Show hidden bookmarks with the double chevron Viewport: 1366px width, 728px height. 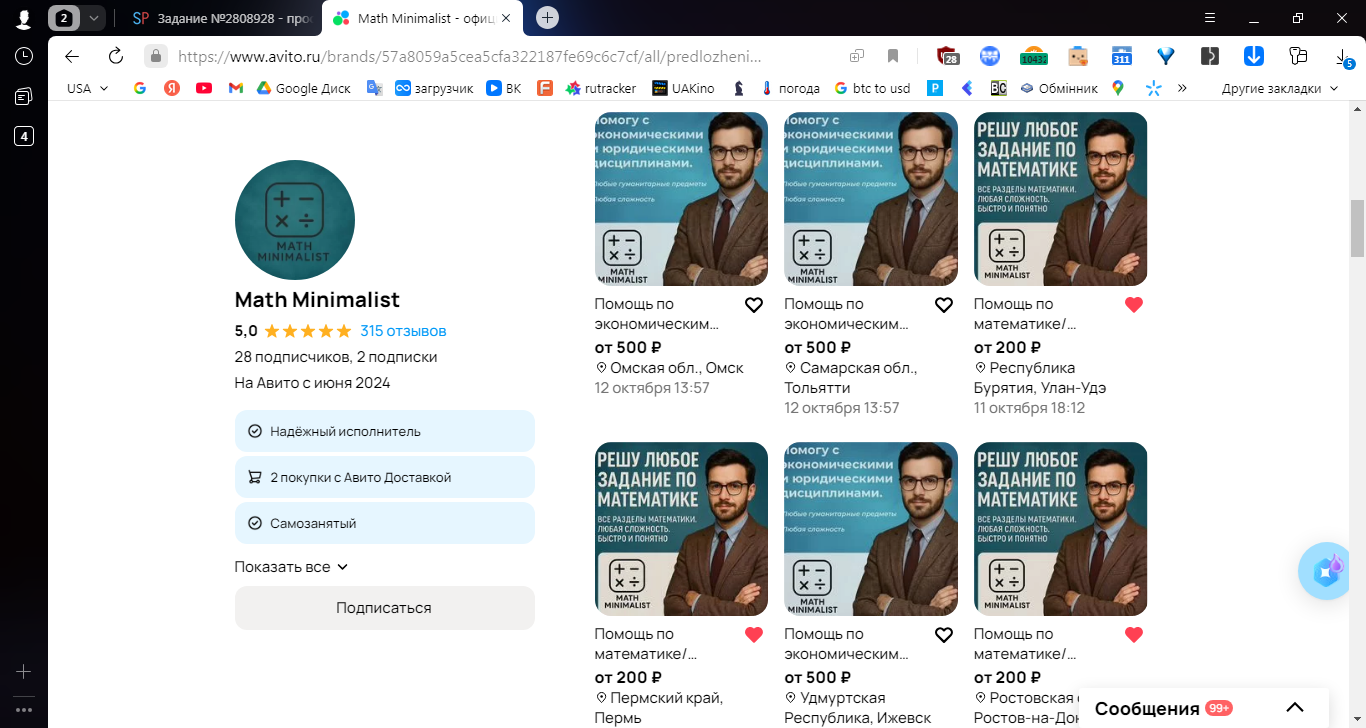1182,88
